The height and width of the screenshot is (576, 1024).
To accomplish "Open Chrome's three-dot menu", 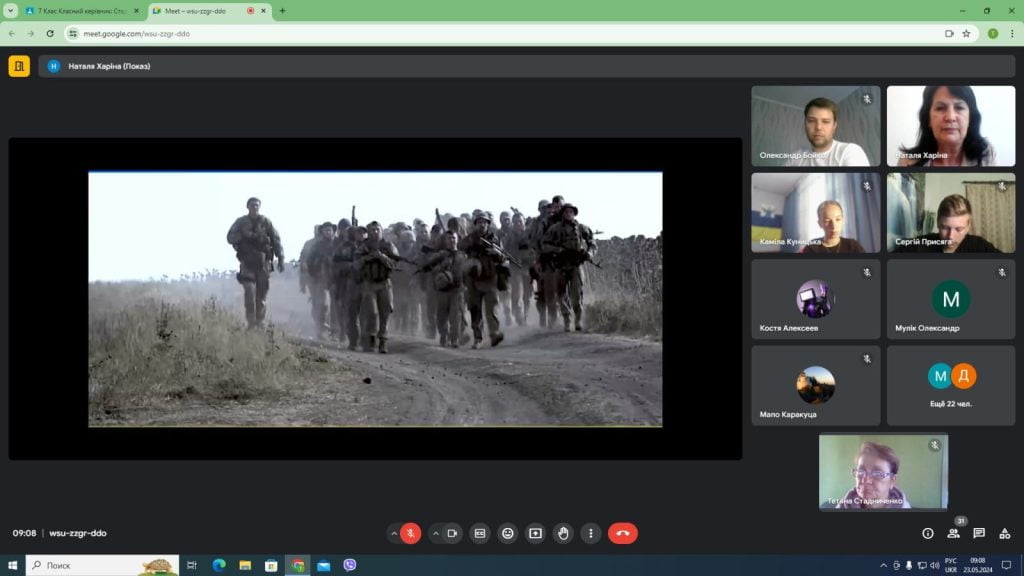I will 1012,34.
